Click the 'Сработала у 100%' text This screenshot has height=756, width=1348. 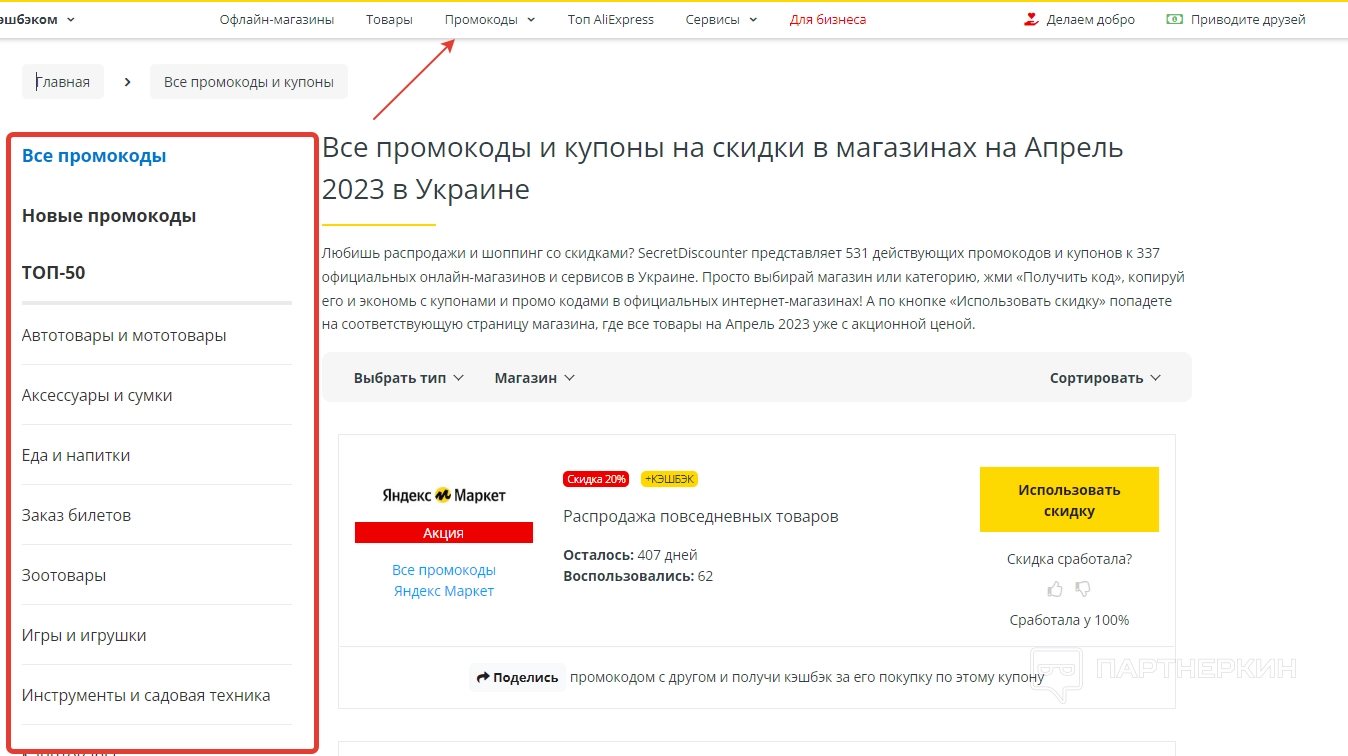click(x=1069, y=620)
